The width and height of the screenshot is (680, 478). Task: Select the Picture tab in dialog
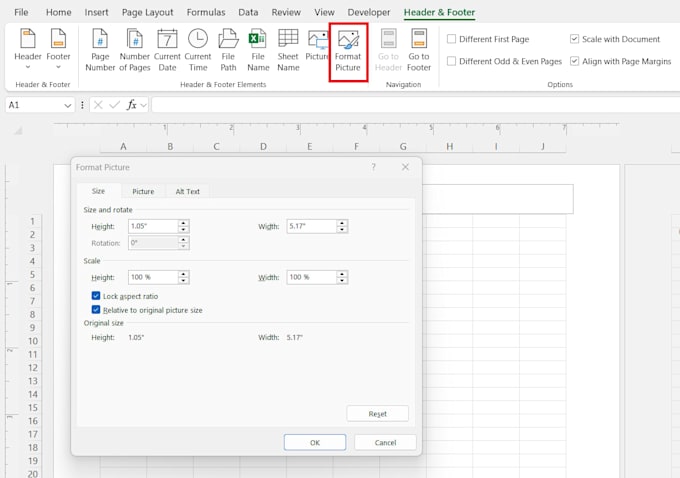coord(143,191)
